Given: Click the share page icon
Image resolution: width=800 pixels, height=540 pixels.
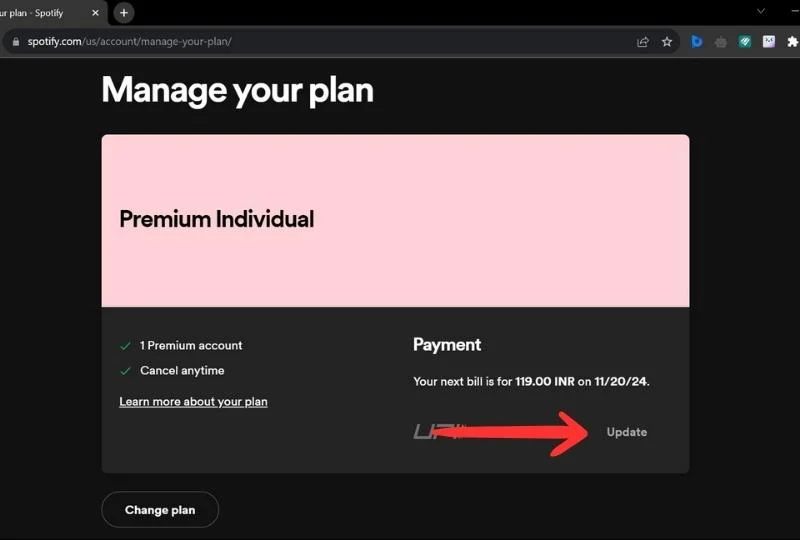Looking at the screenshot, I should [x=643, y=42].
